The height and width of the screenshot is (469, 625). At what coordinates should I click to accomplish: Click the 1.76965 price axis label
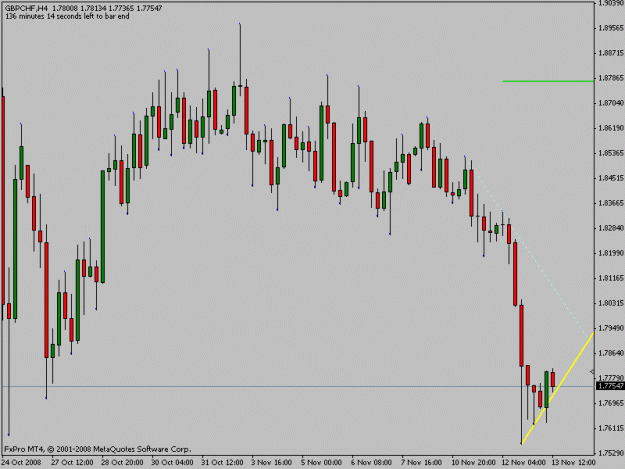click(x=611, y=403)
